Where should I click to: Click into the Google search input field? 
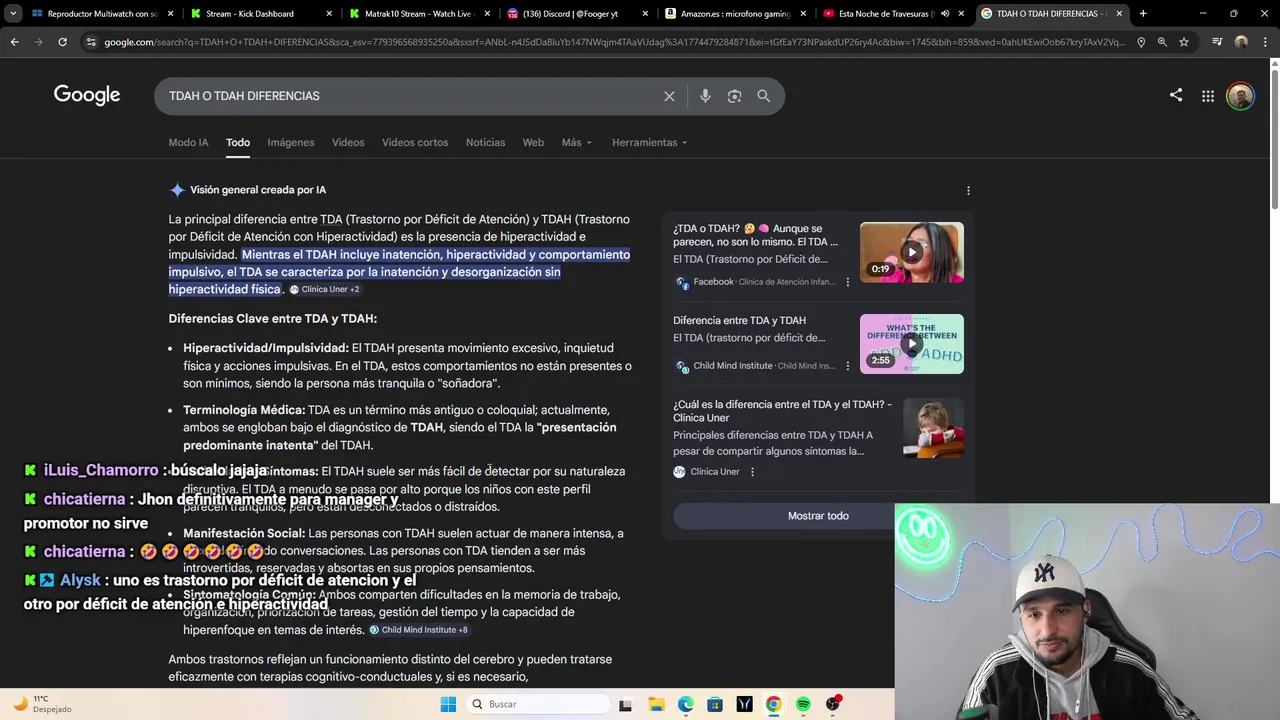tap(410, 96)
